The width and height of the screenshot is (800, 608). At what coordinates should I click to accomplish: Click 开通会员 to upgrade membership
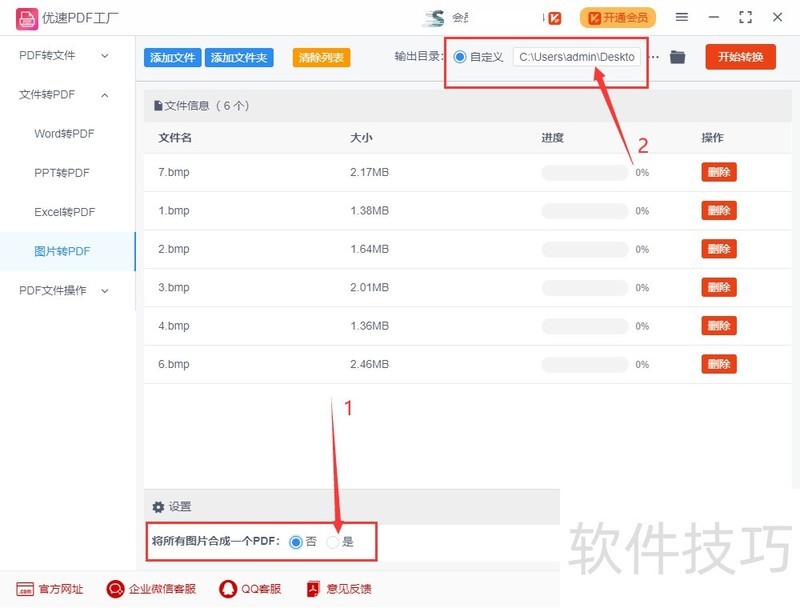[617, 17]
